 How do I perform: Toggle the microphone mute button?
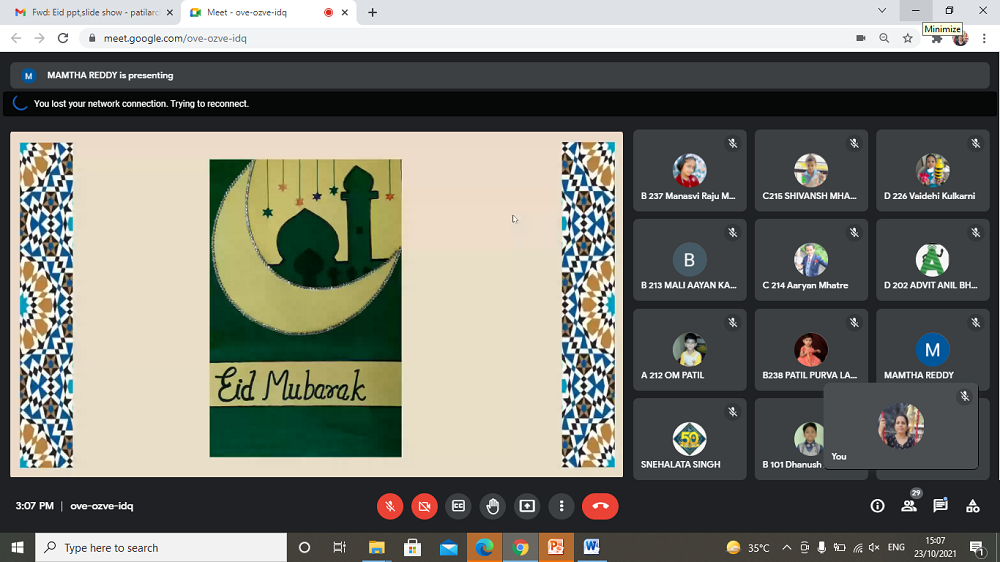390,506
